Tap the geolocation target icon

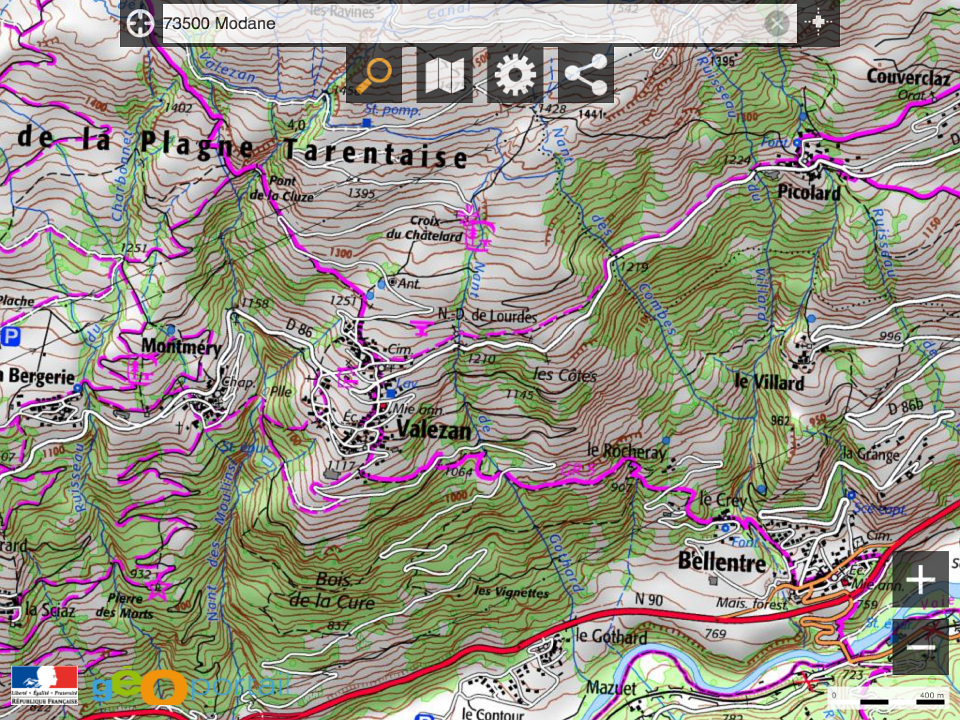[140, 23]
